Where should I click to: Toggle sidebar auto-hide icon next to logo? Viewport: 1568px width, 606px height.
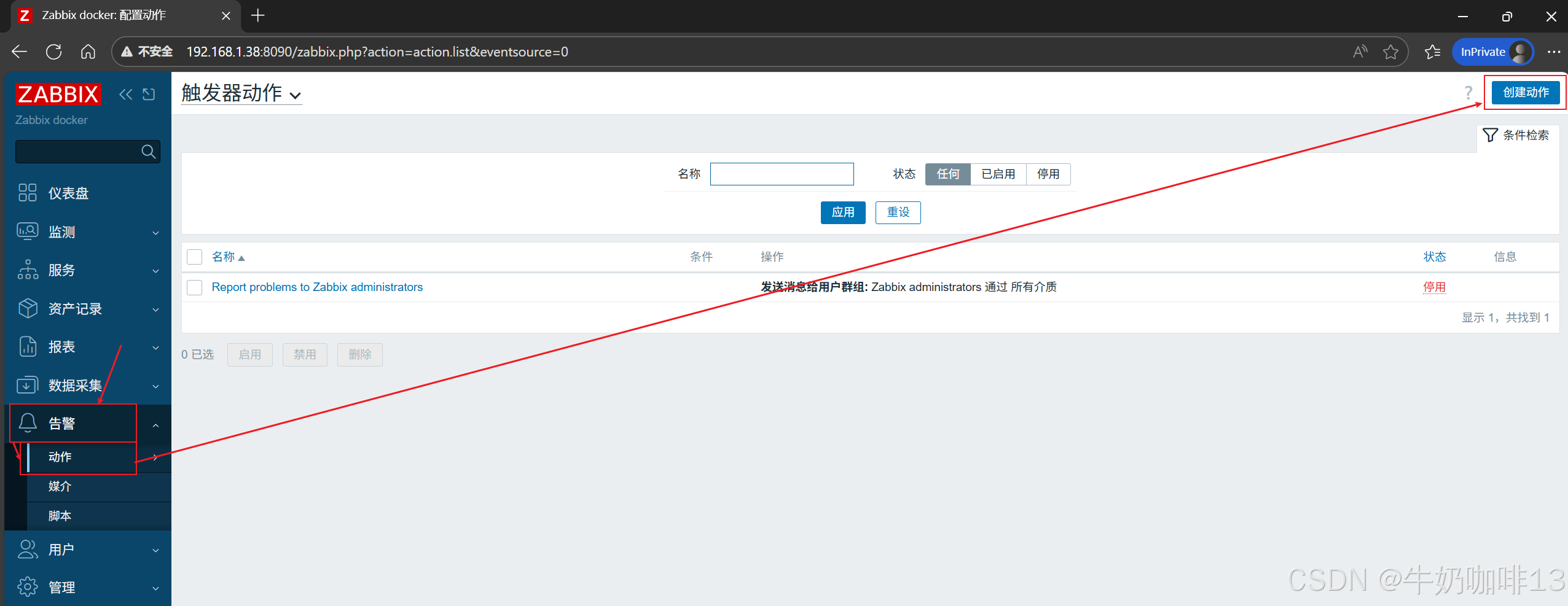point(149,94)
